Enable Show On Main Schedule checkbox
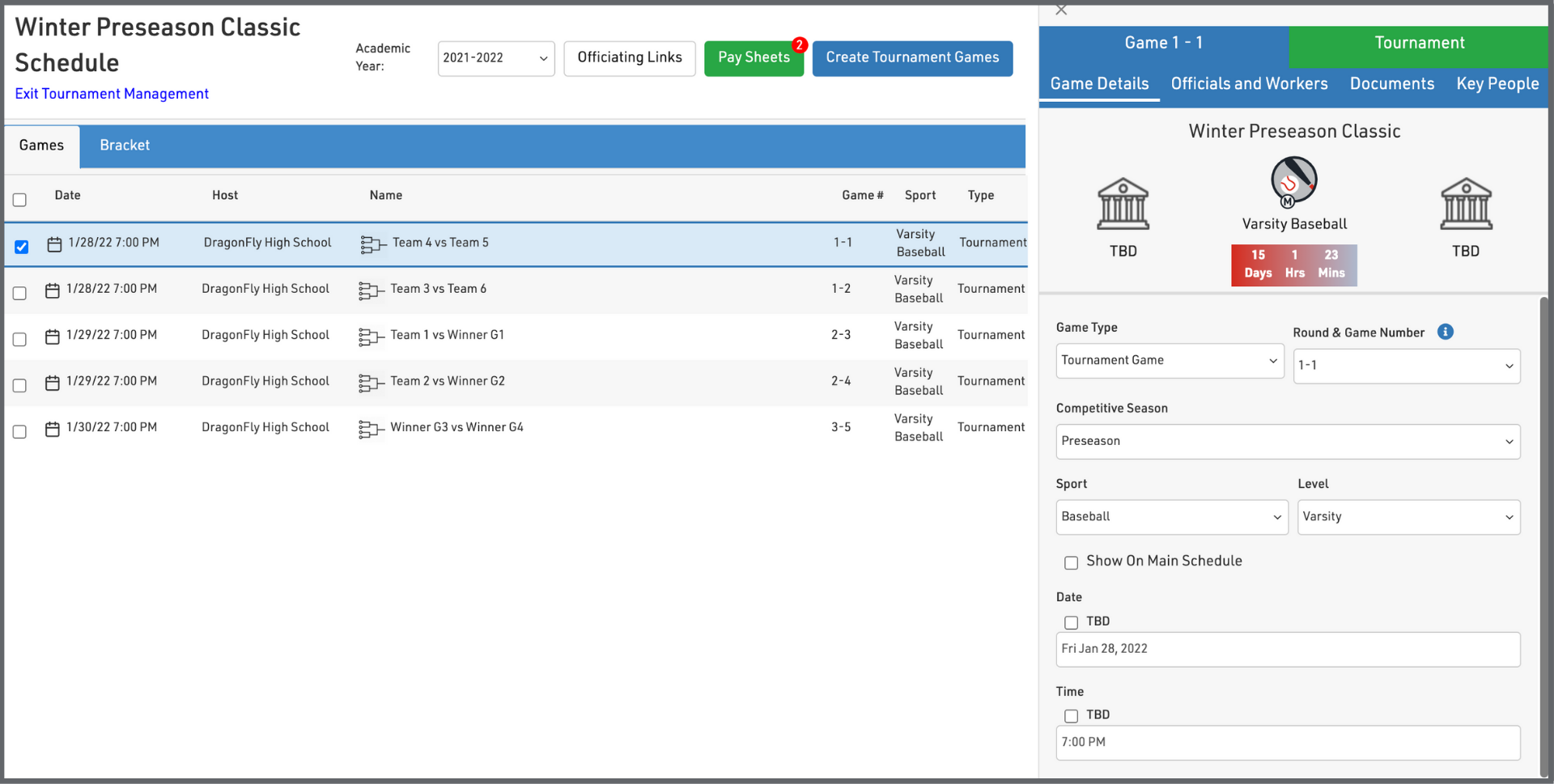Image resolution: width=1554 pixels, height=784 pixels. click(x=1071, y=562)
